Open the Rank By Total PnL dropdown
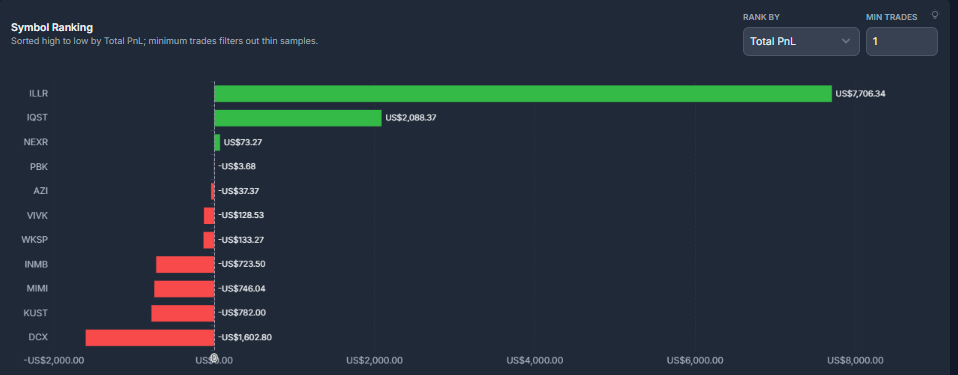Image resolution: width=958 pixels, height=375 pixels. (801, 42)
